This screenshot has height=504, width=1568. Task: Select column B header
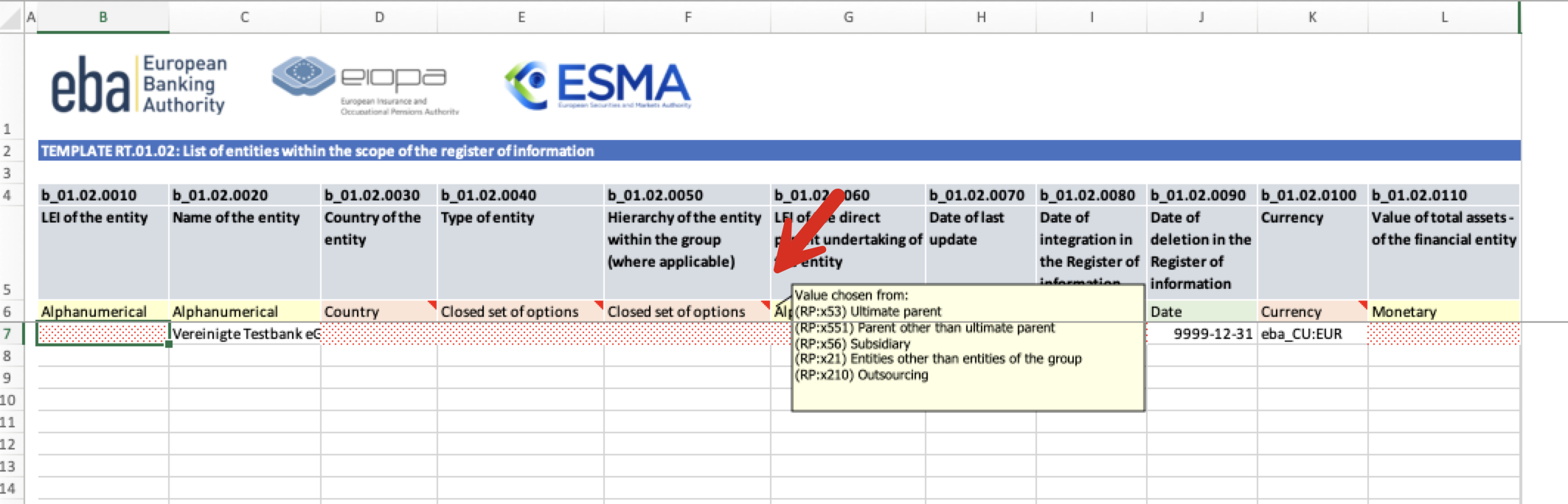coord(103,17)
